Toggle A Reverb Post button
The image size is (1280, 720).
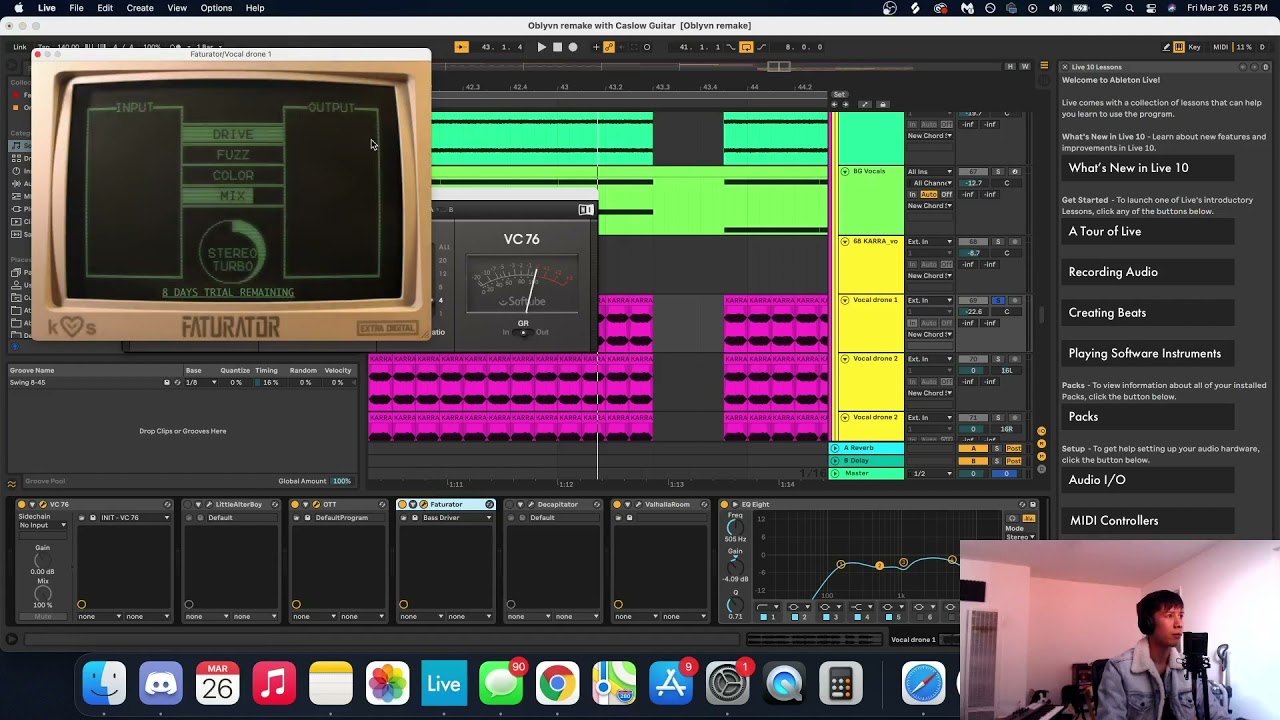[1014, 448]
